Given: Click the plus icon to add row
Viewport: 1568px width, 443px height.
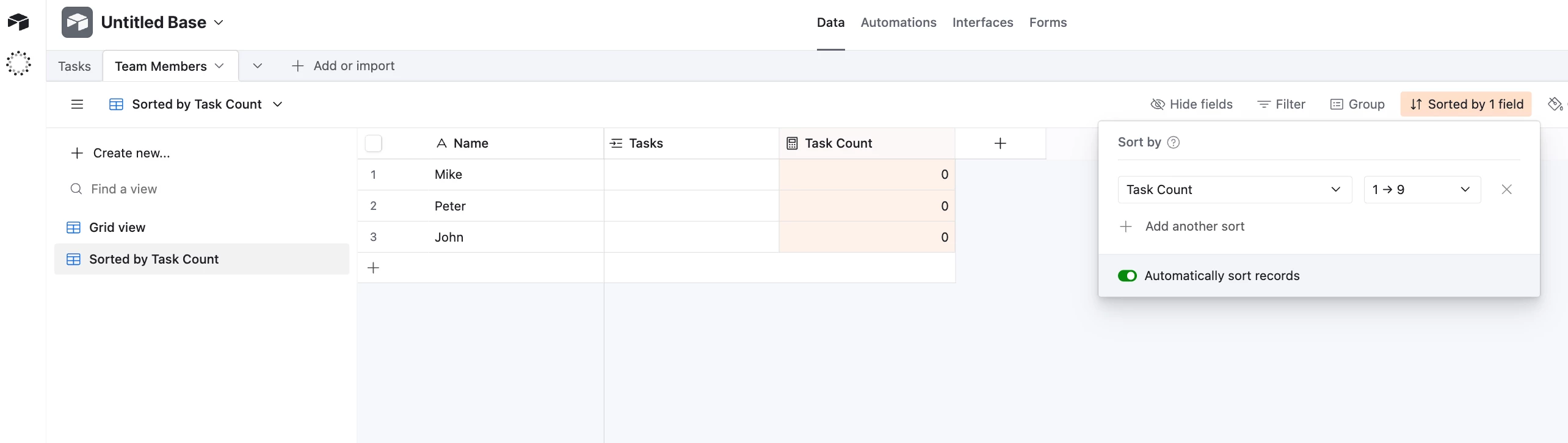Looking at the screenshot, I should tap(374, 268).
